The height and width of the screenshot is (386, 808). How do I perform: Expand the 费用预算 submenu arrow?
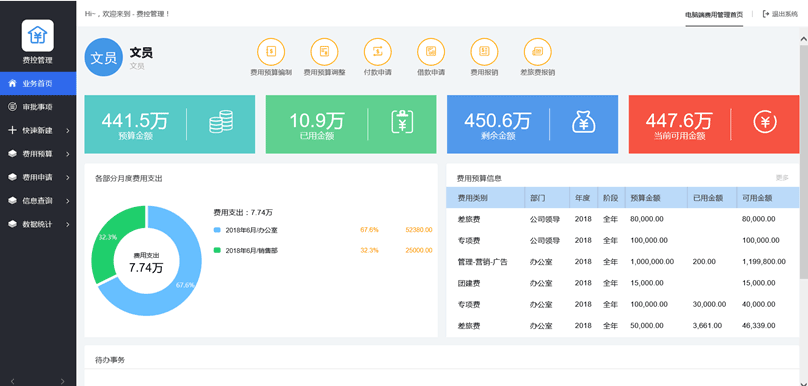(x=68, y=154)
